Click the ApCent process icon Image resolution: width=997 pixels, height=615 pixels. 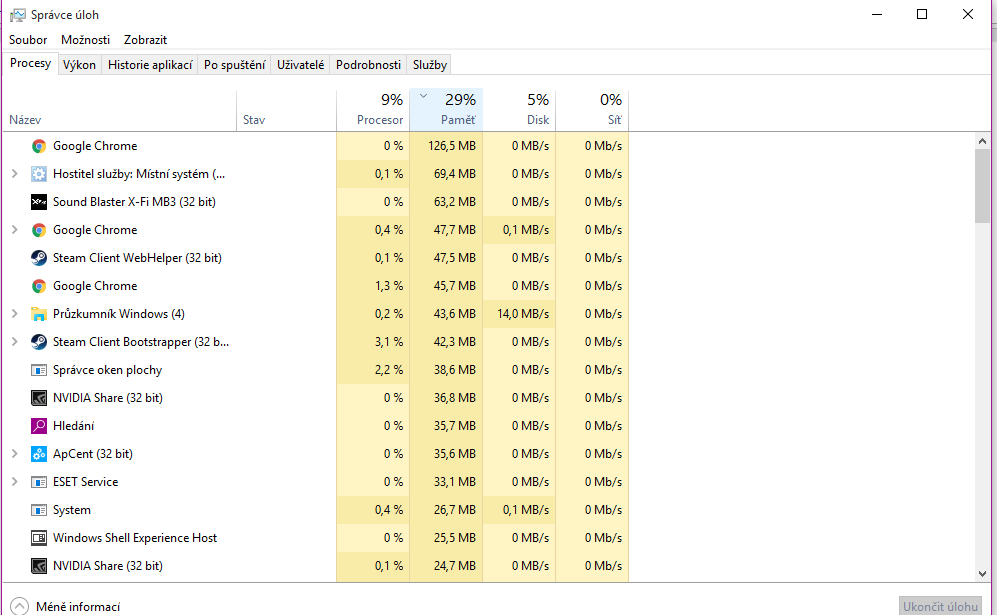pyautogui.click(x=39, y=454)
